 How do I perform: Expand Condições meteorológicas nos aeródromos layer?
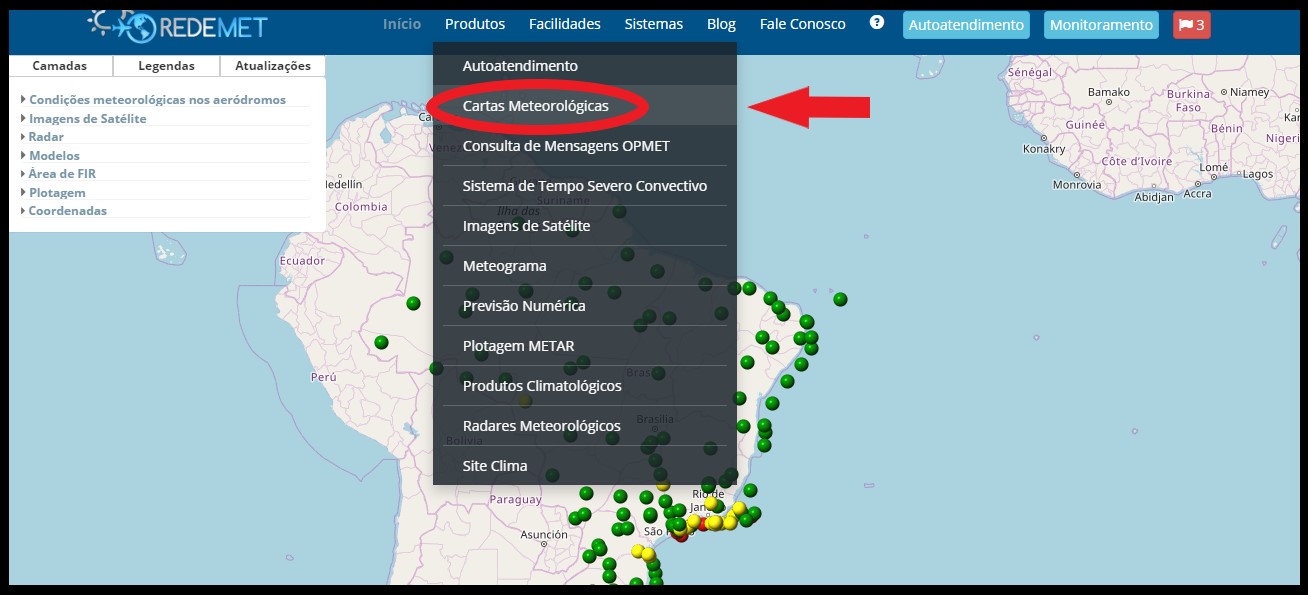click(x=157, y=100)
